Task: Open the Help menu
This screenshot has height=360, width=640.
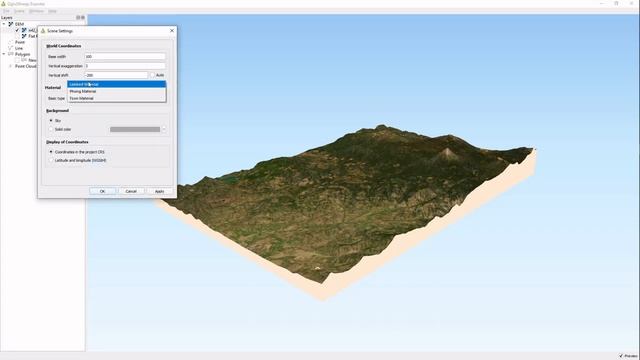Action: [52, 11]
